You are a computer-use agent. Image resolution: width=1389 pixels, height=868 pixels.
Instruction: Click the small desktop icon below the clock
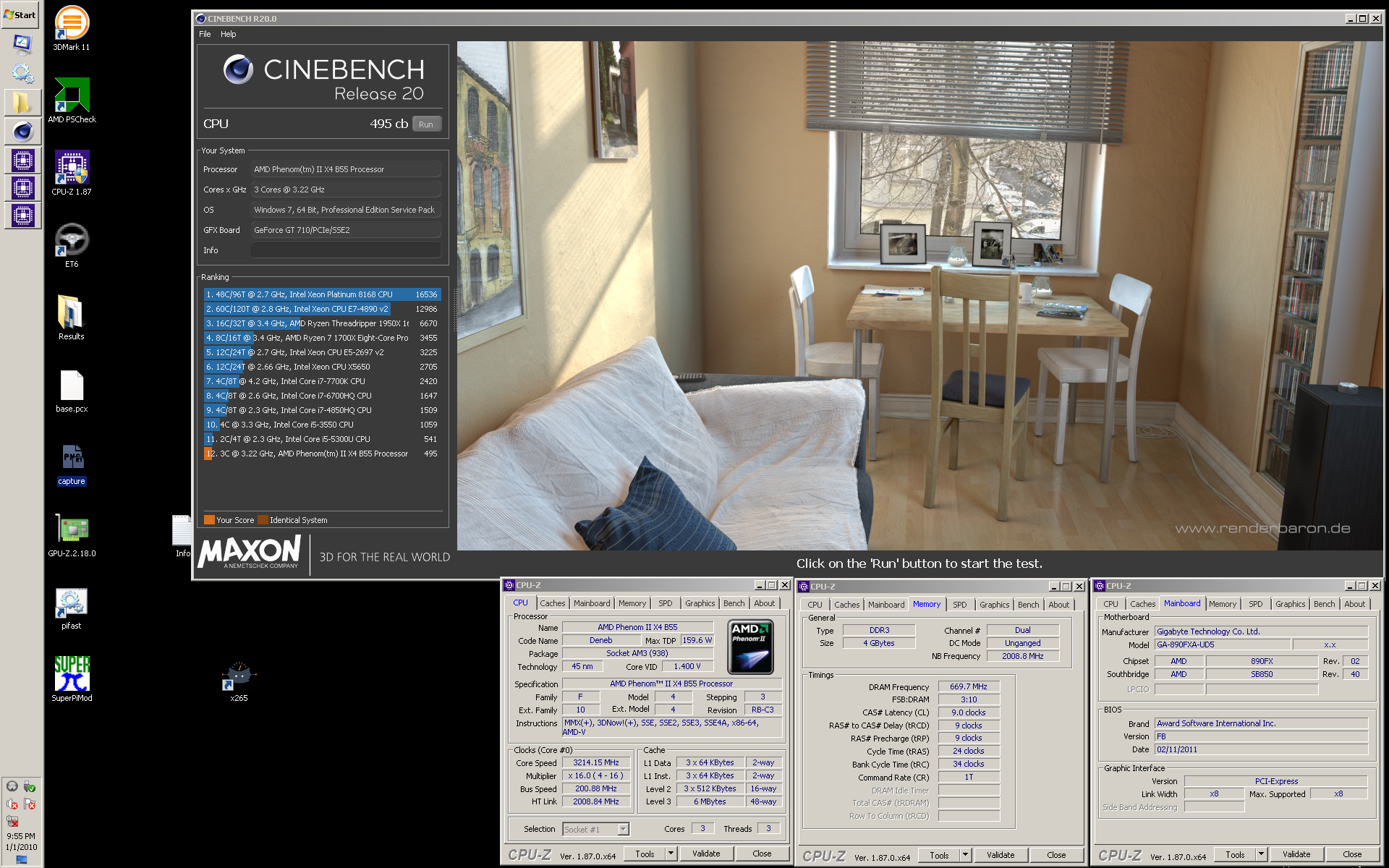click(22, 860)
